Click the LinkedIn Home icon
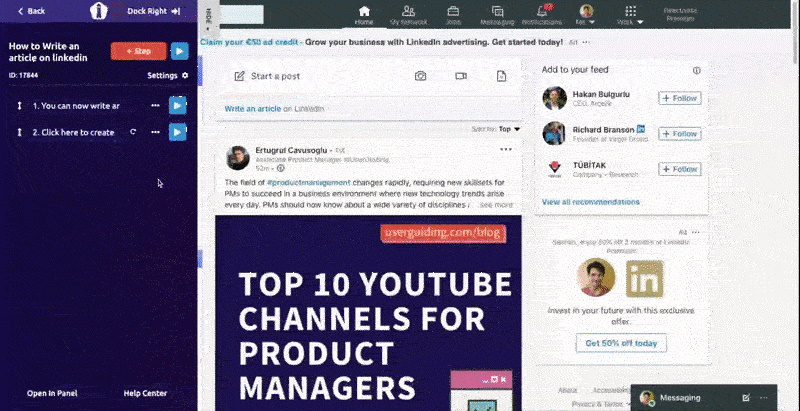This screenshot has width=800, height=411. coord(364,13)
